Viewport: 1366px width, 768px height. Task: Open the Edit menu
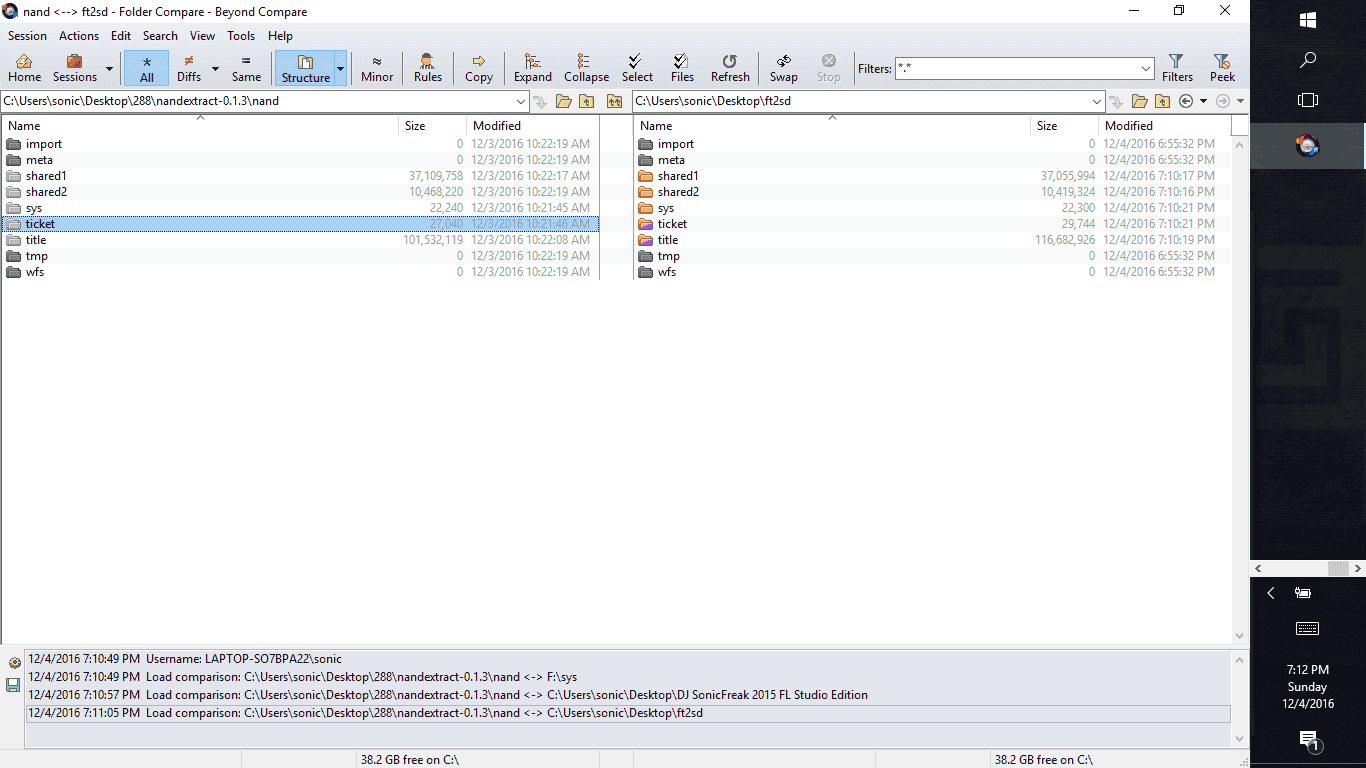tap(121, 36)
